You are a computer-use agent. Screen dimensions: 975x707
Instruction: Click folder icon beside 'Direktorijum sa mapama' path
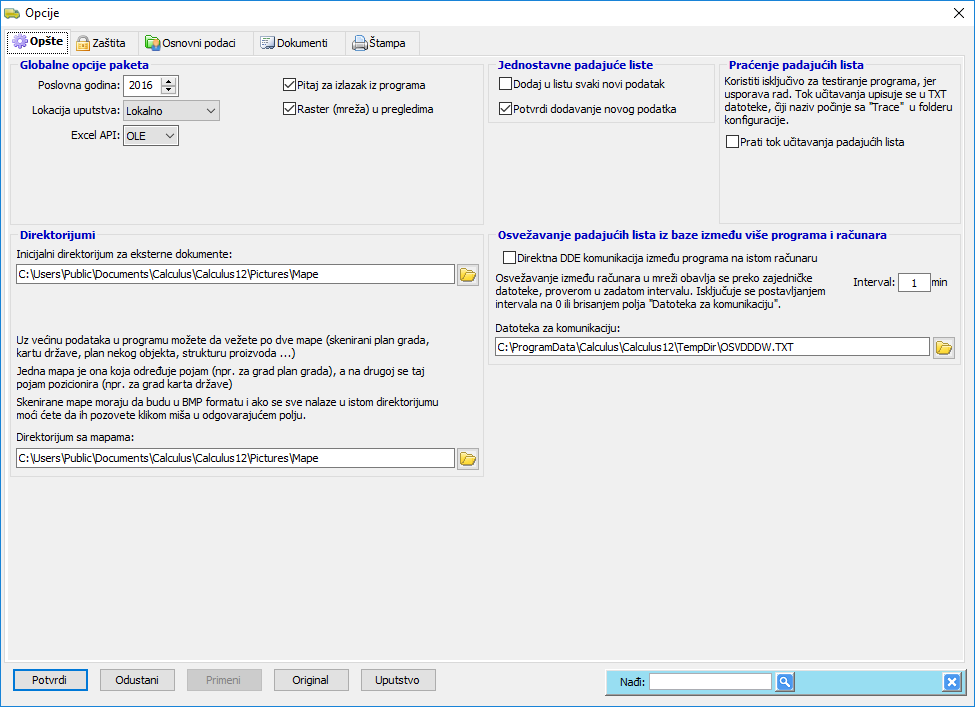[468, 458]
